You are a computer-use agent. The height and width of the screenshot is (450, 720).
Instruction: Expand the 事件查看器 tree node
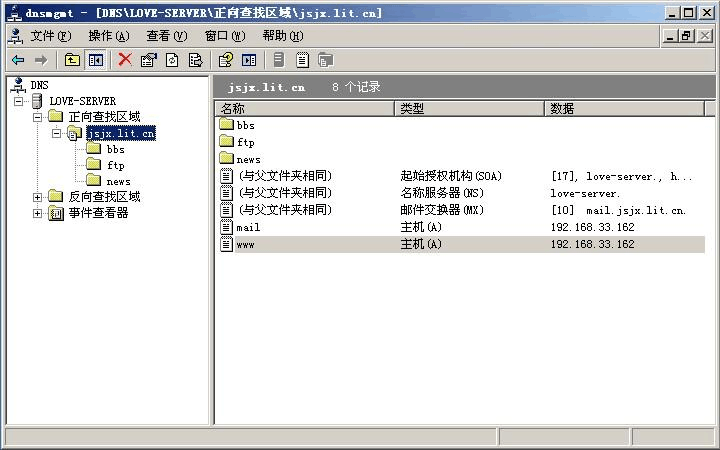(x=39, y=213)
